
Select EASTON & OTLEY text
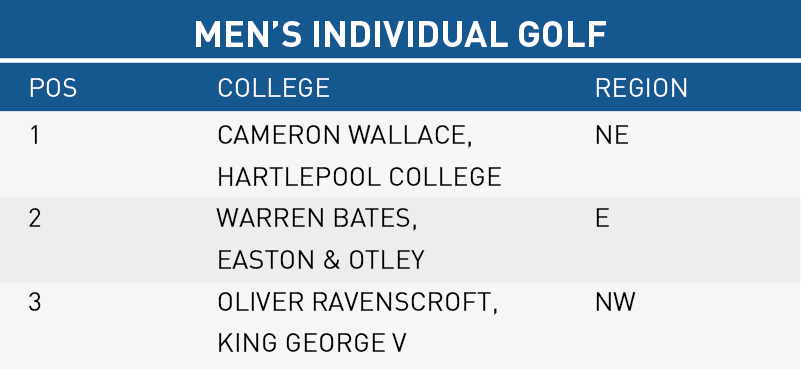click(321, 260)
